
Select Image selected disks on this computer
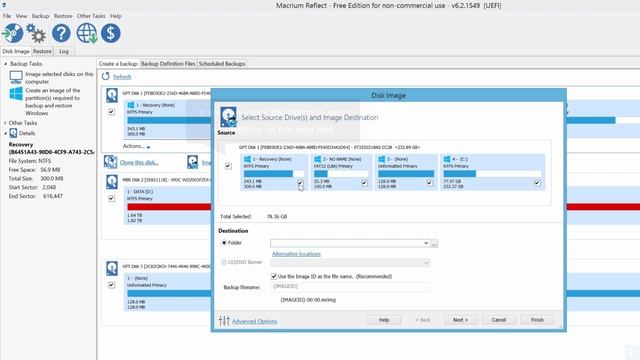pyautogui.click(x=59, y=78)
